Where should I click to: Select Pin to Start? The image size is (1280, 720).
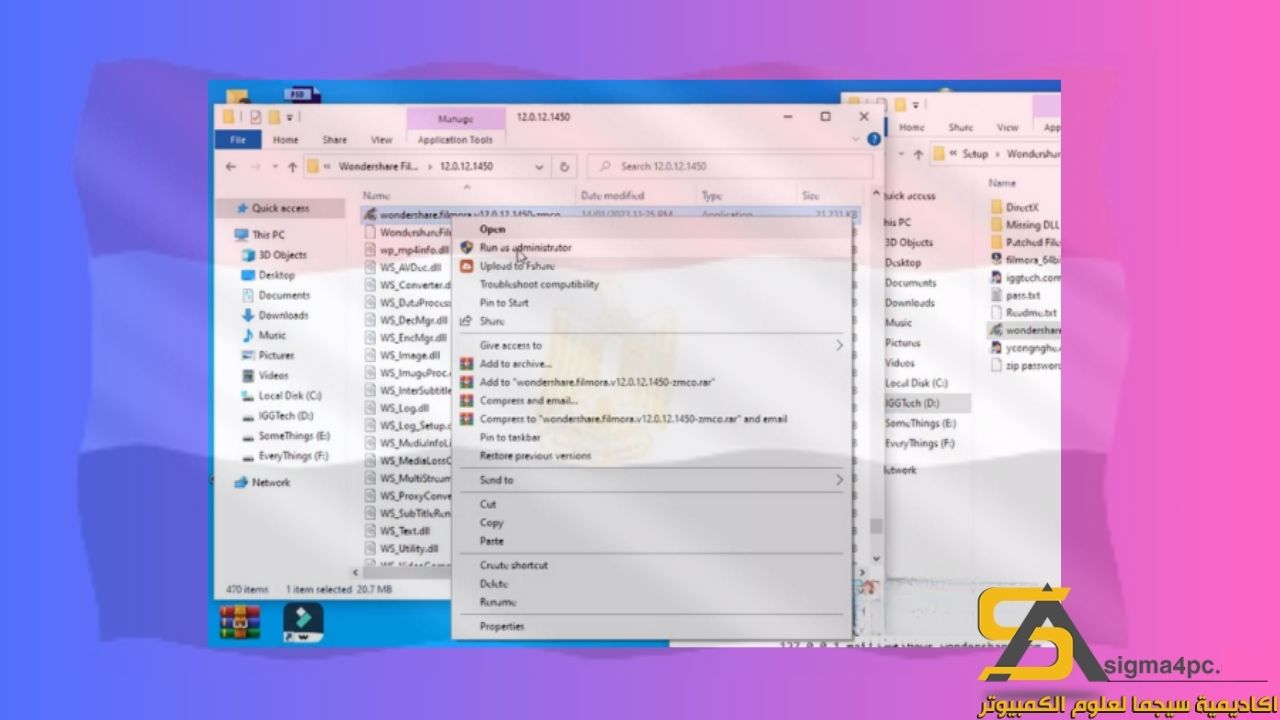click(504, 302)
